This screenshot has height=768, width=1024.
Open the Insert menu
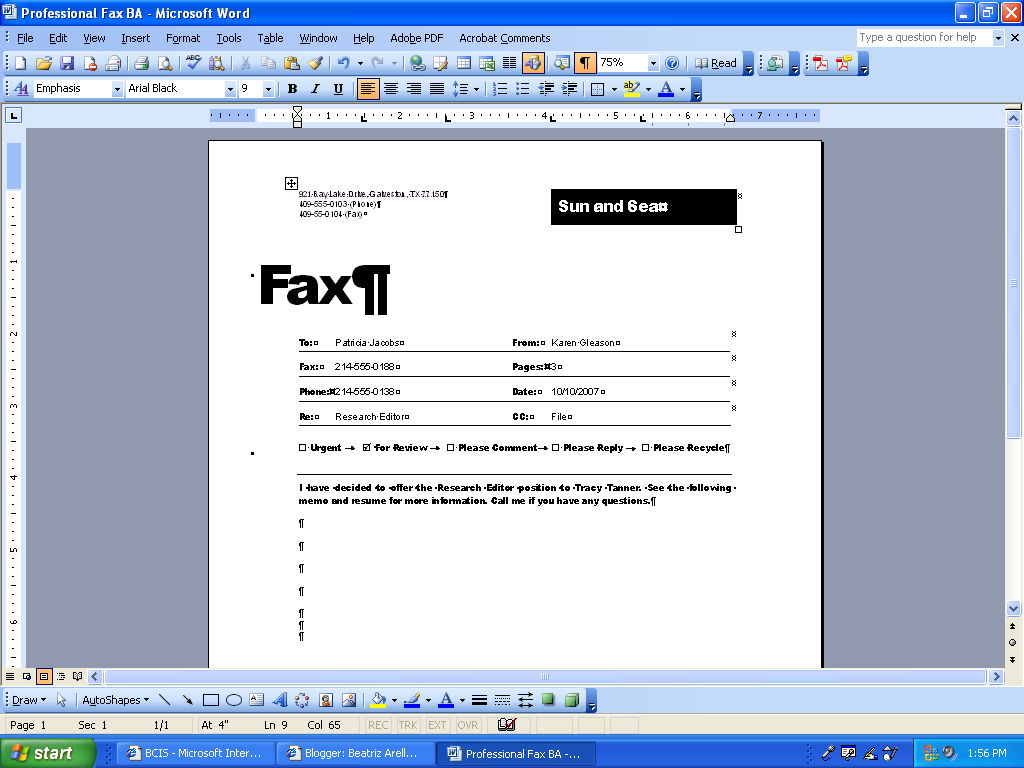coord(135,38)
